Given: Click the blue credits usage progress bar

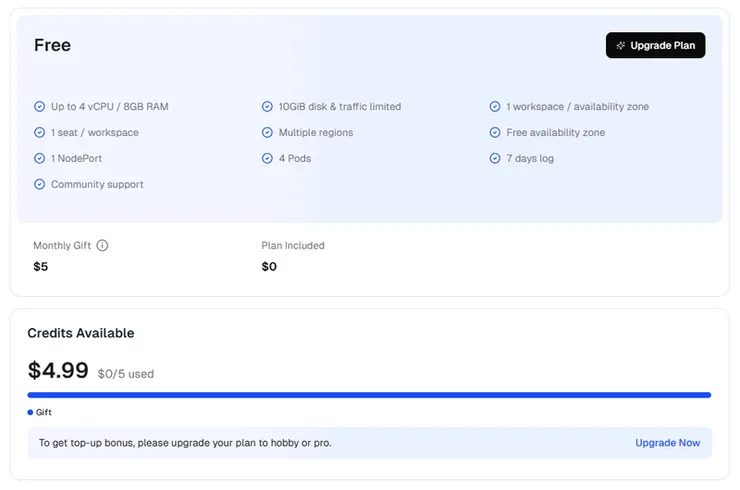Looking at the screenshot, I should [369, 395].
